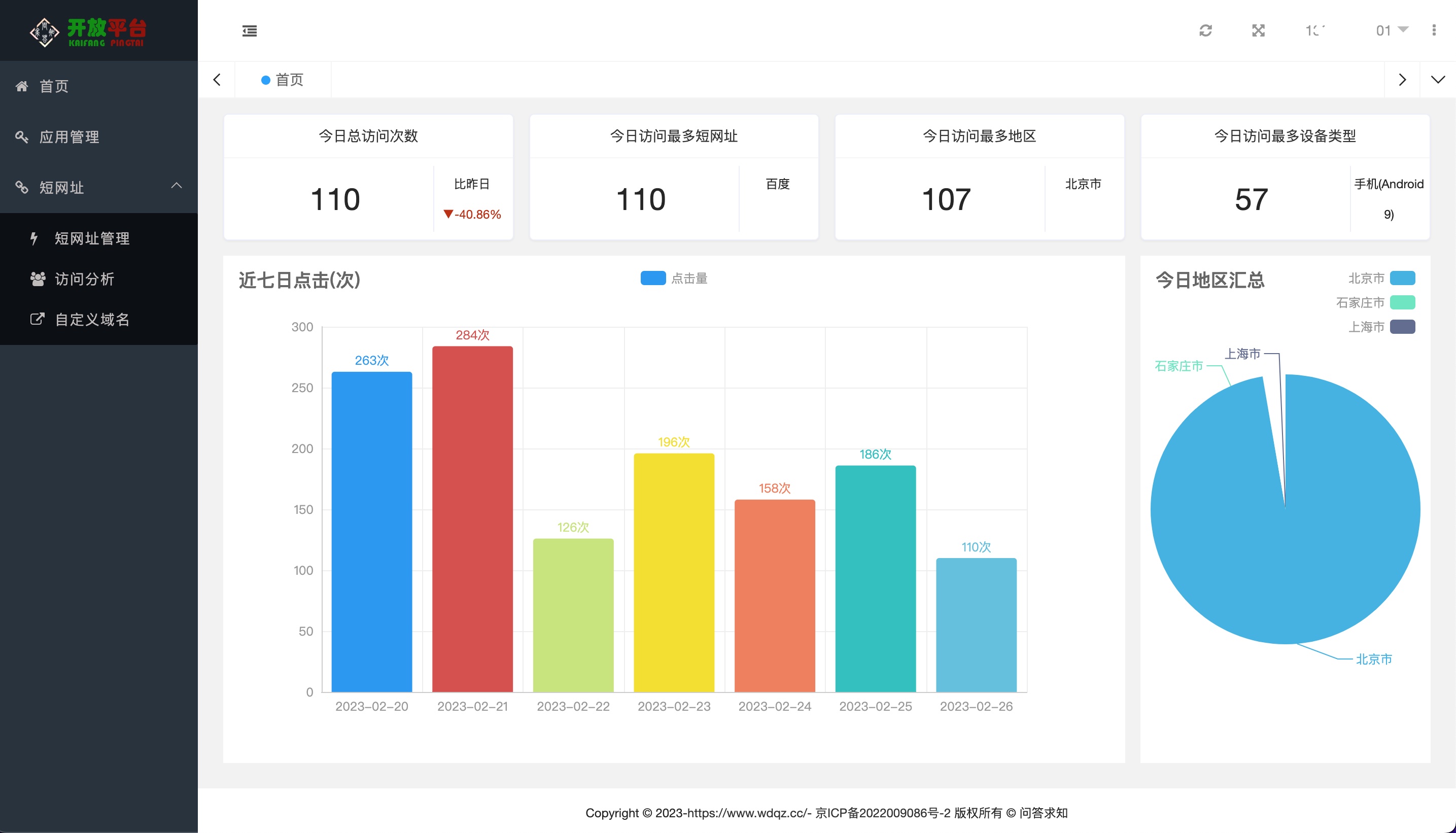This screenshot has width=1456, height=833.
Task: Click the lightning icon for 短网址管理
Action: (34, 238)
